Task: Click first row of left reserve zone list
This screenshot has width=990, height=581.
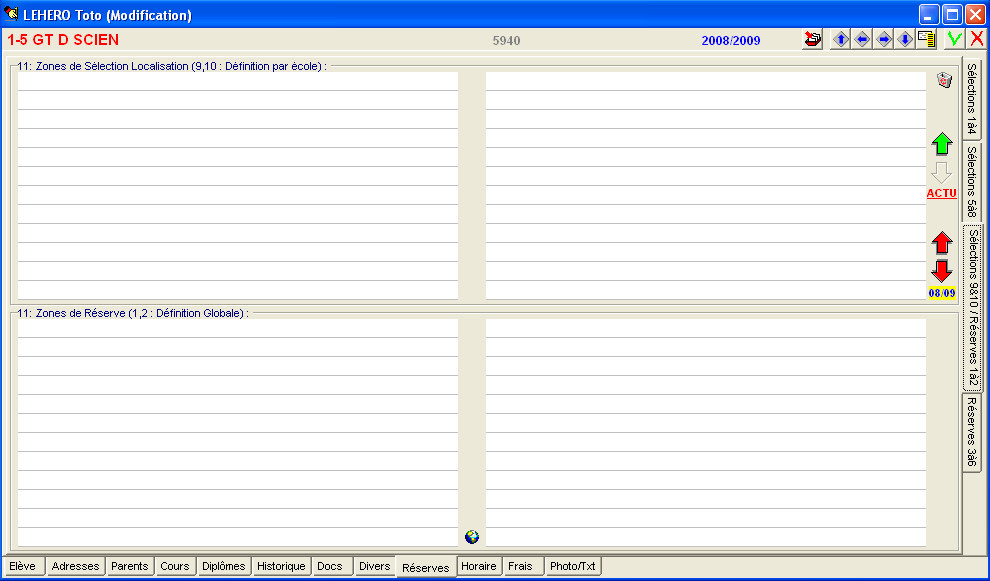Action: click(x=238, y=328)
